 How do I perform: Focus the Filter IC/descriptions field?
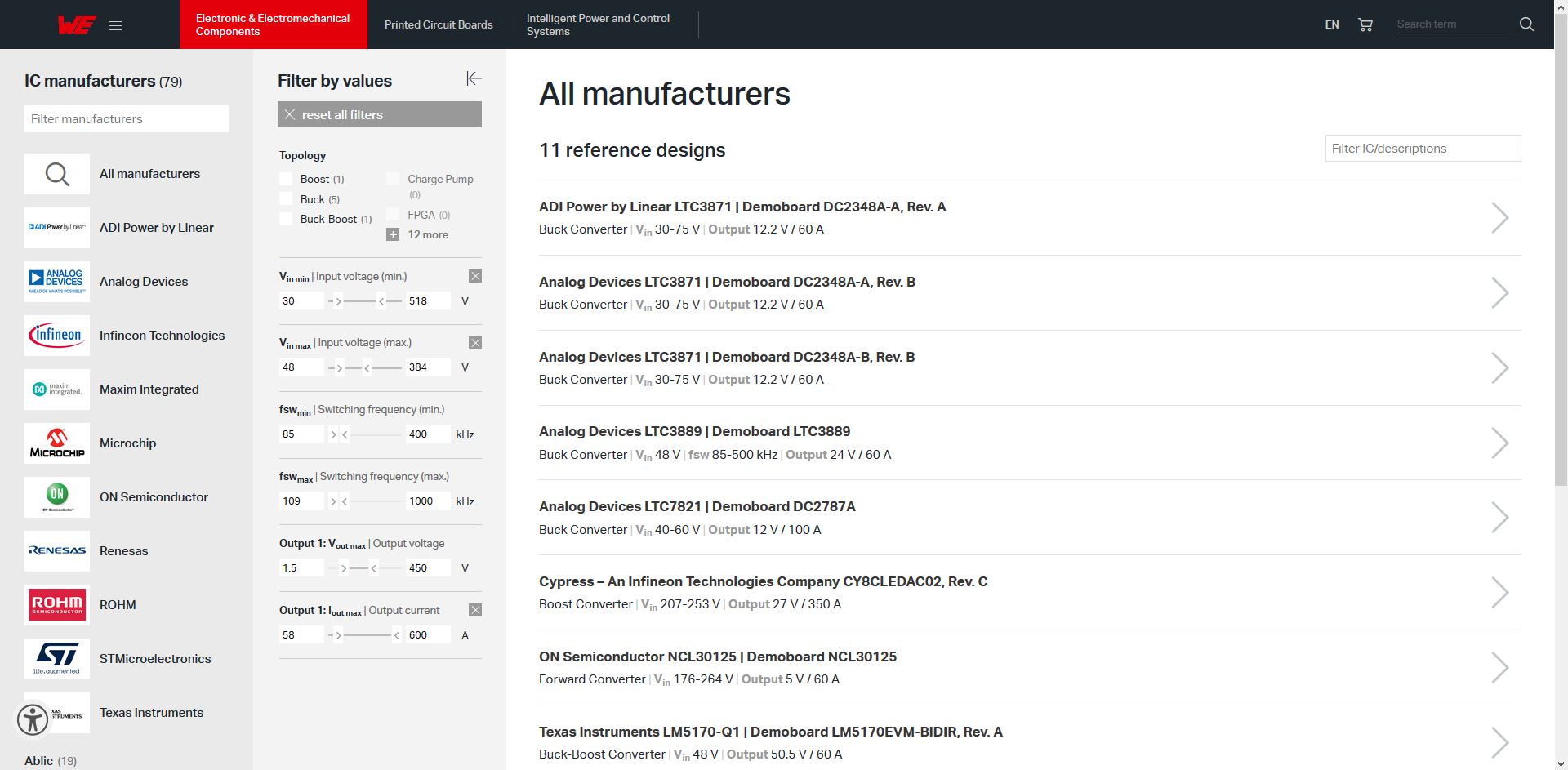[x=1423, y=149]
